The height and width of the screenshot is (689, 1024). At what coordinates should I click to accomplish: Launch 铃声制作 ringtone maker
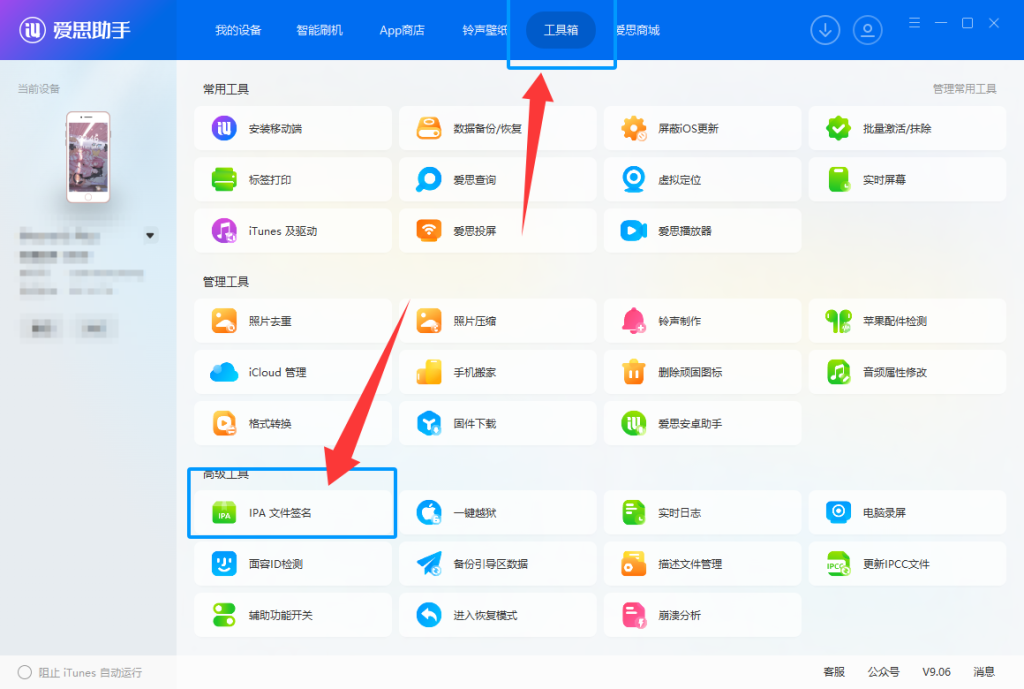pos(702,321)
